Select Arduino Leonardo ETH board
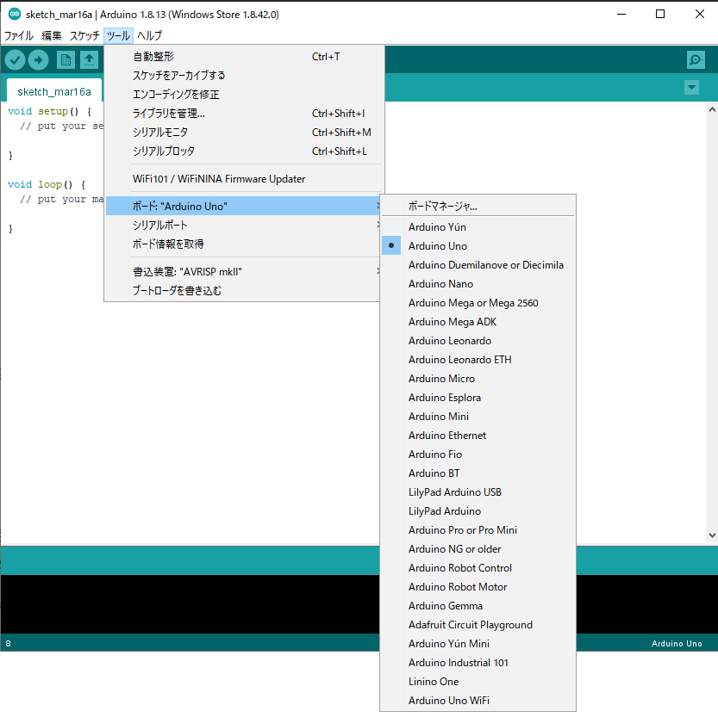Viewport: 718px width, 712px height. 478,359
